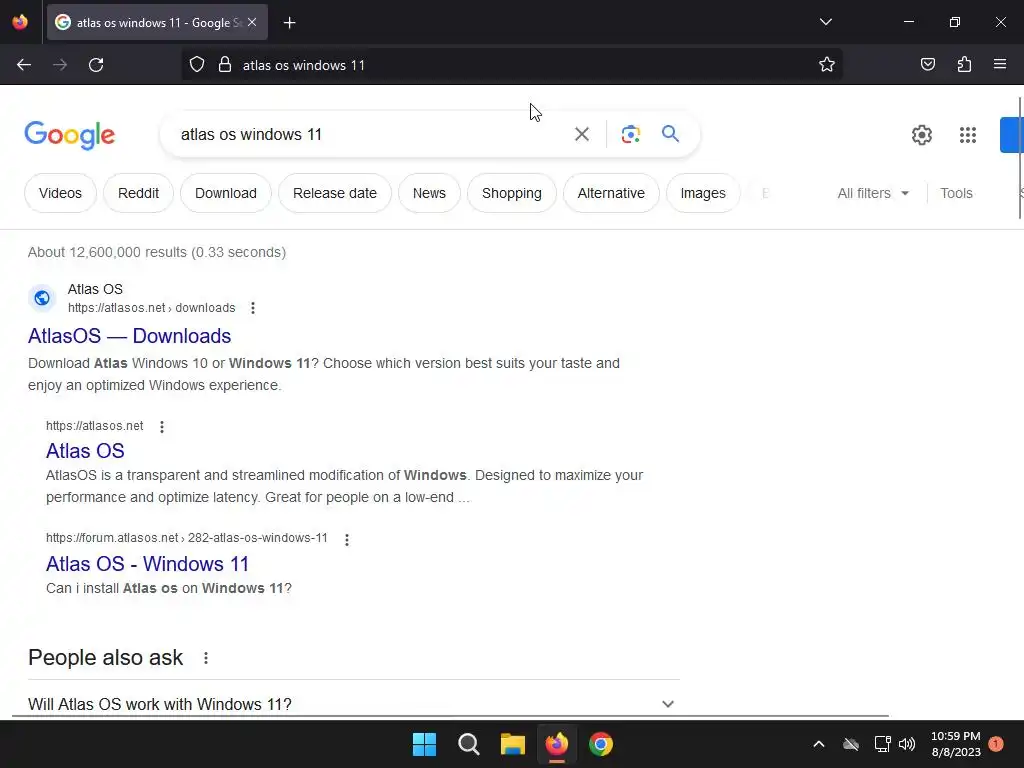Click the Firefox taskbar icon

[557, 744]
